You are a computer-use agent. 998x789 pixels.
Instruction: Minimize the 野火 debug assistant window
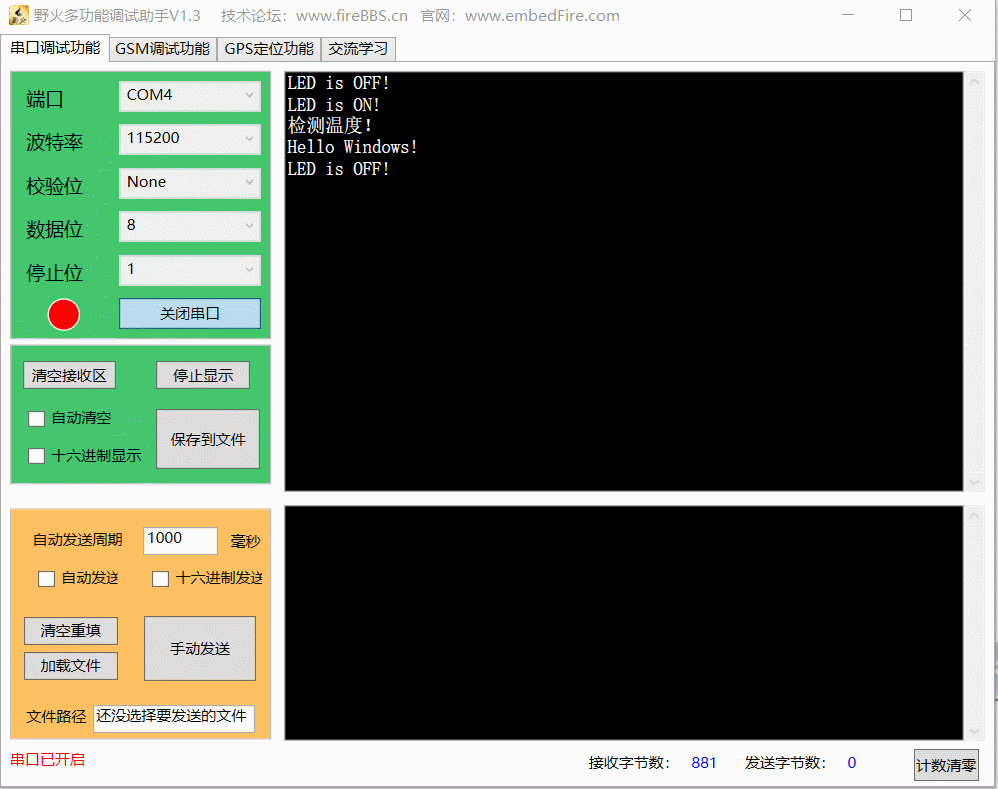click(x=848, y=15)
